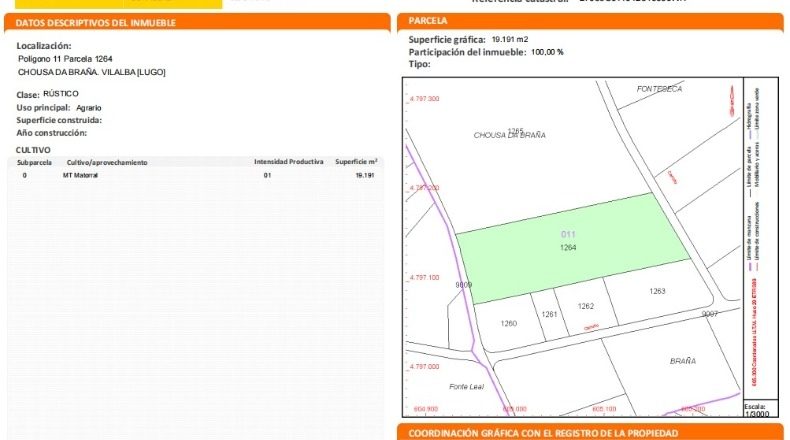Click the 9009 road label on the map
The height and width of the screenshot is (440, 790).
(x=464, y=285)
